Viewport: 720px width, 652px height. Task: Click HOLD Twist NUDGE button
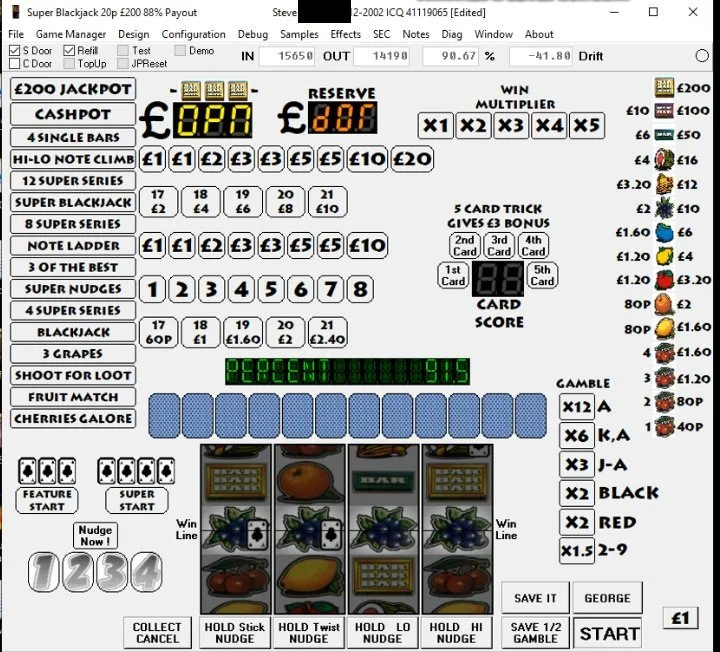309,633
